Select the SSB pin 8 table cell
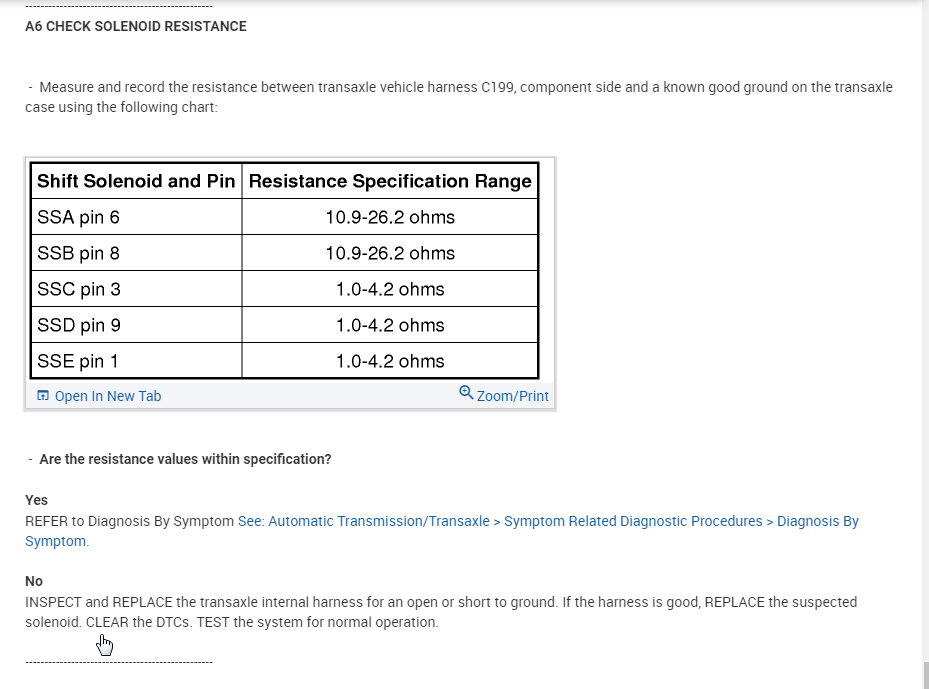 pyautogui.click(x=137, y=253)
